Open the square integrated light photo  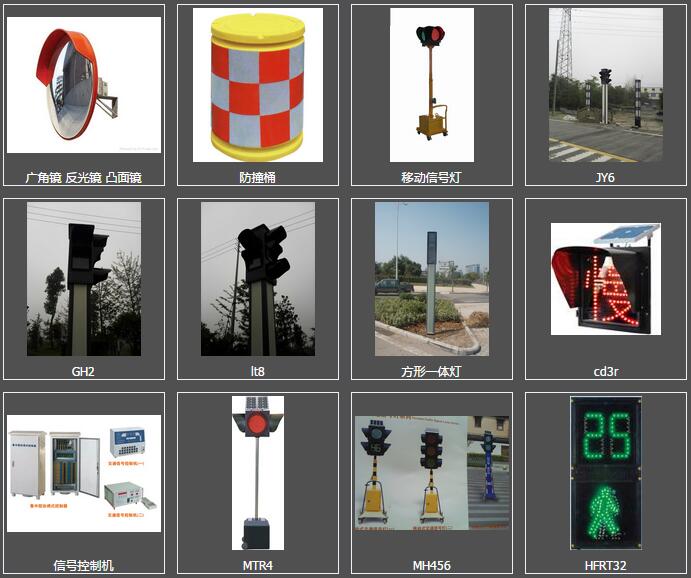pyautogui.click(x=432, y=279)
